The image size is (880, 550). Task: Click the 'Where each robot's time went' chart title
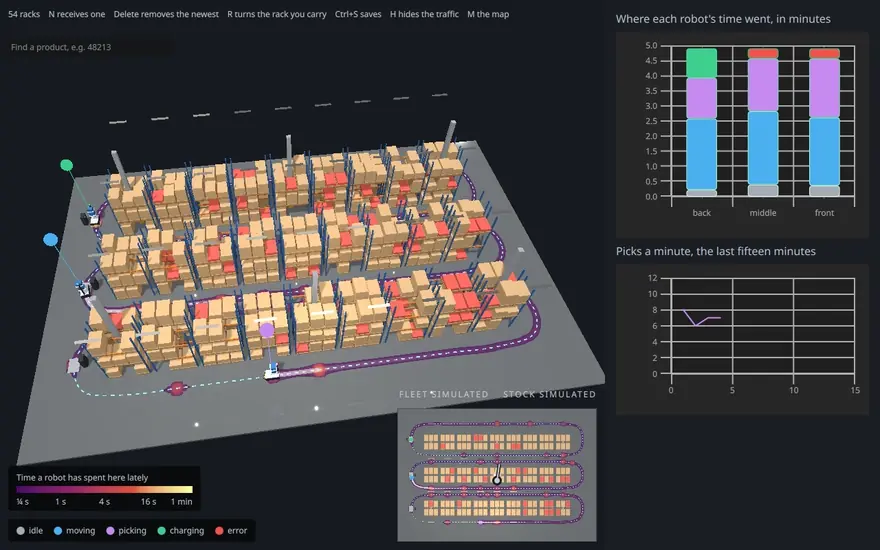pyautogui.click(x=723, y=19)
